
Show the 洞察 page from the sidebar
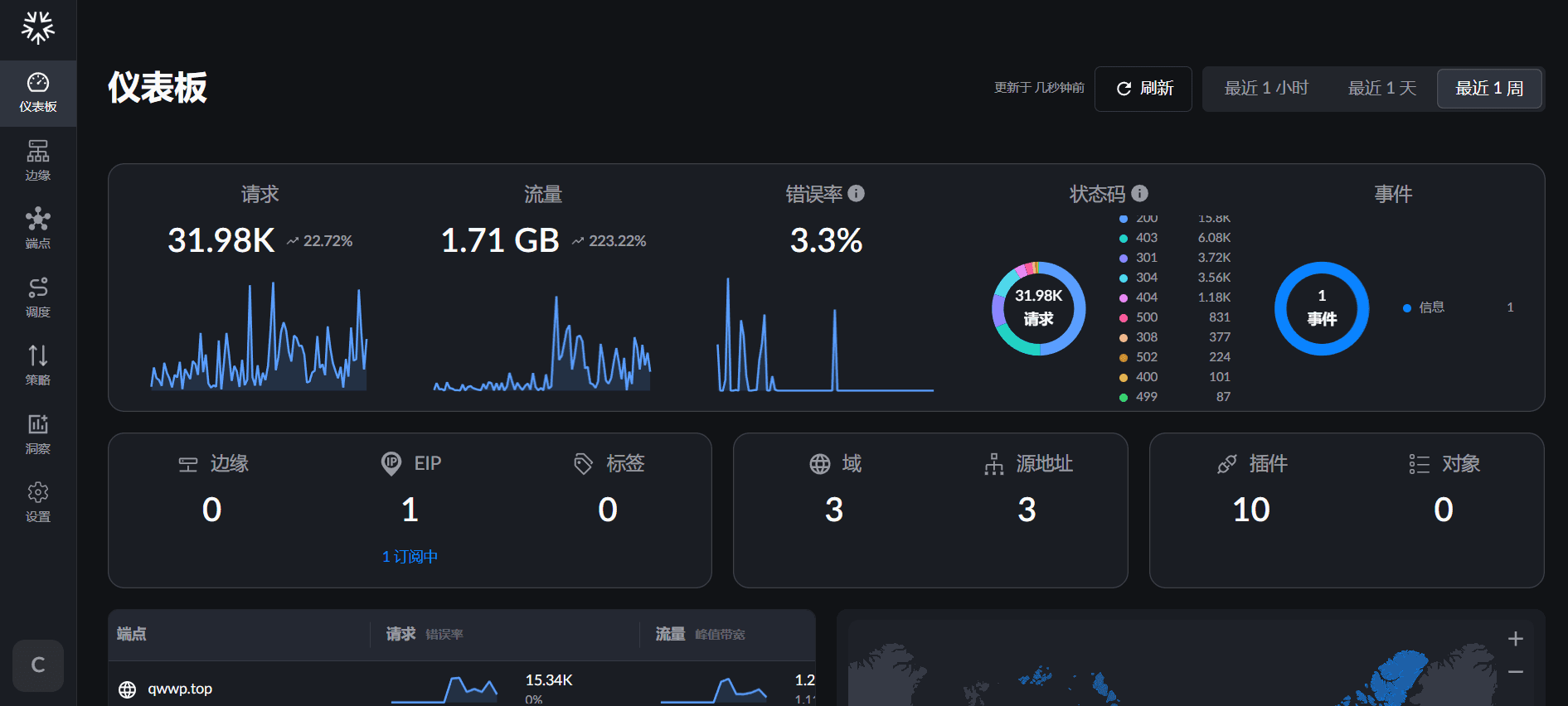pos(38,434)
